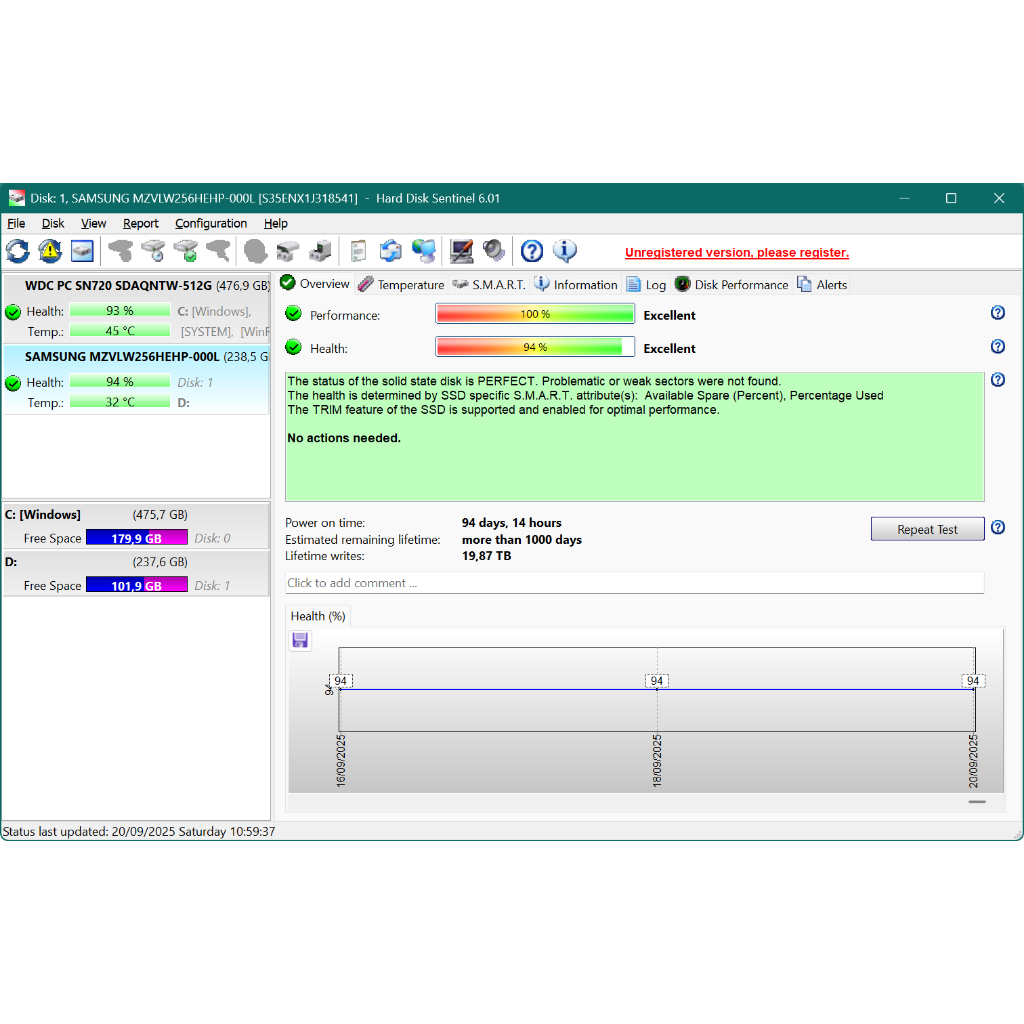The image size is (1024, 1024).
Task: Open the Configuration menu
Action: [x=211, y=224]
